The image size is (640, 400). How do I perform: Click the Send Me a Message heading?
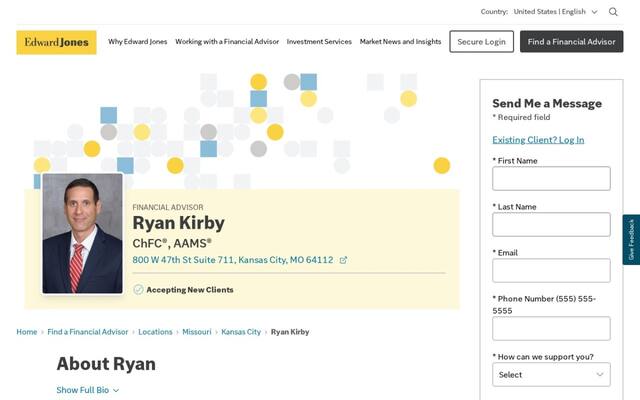(x=547, y=104)
